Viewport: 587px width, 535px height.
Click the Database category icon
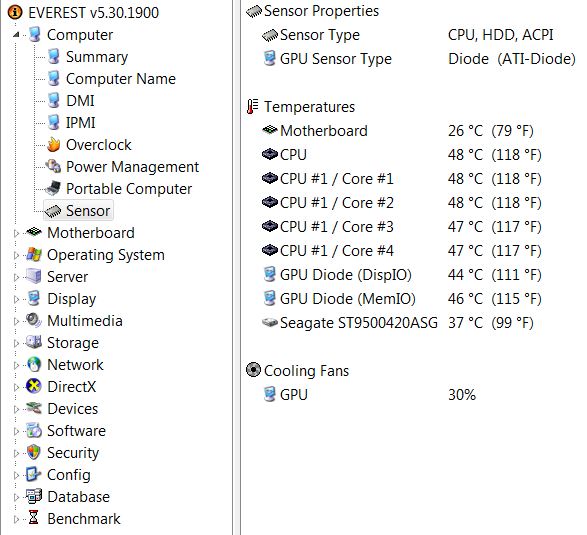pos(34,496)
